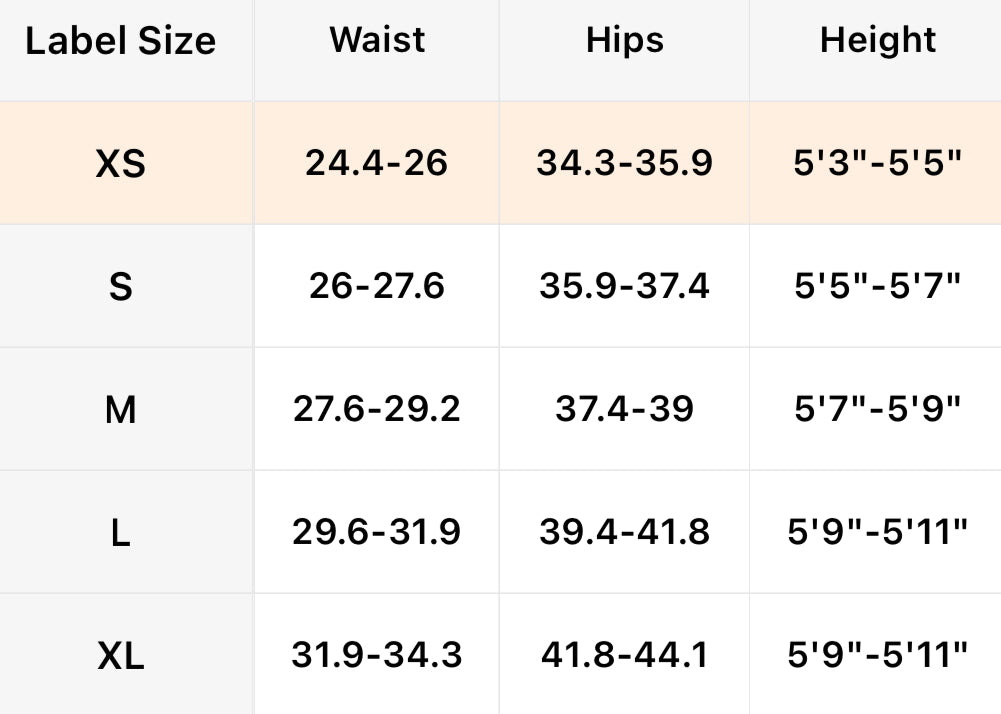Click the XS height value 5'3"-5'5"
1001x714 pixels.
tap(878, 163)
